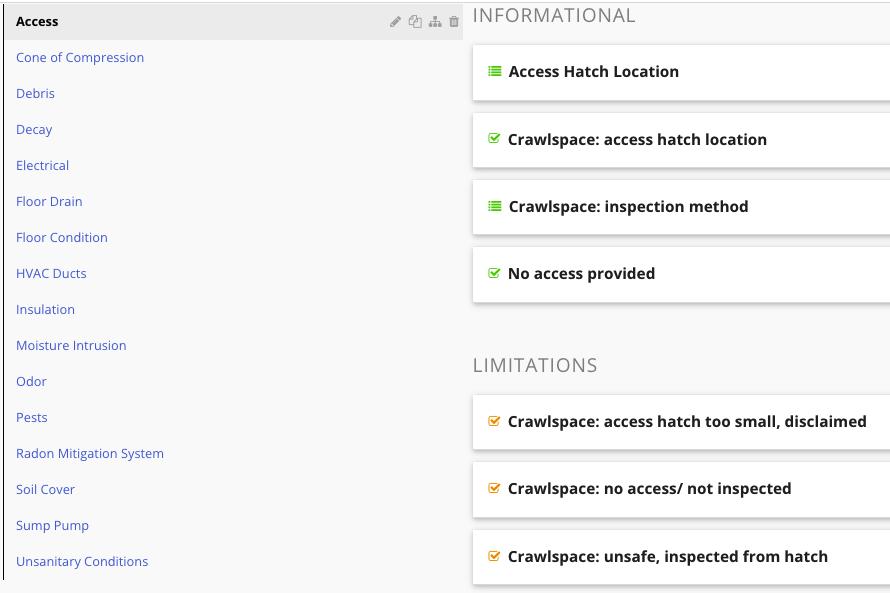Expand the Crawlspace: inspection method card
The image size is (890, 593).
(681, 207)
